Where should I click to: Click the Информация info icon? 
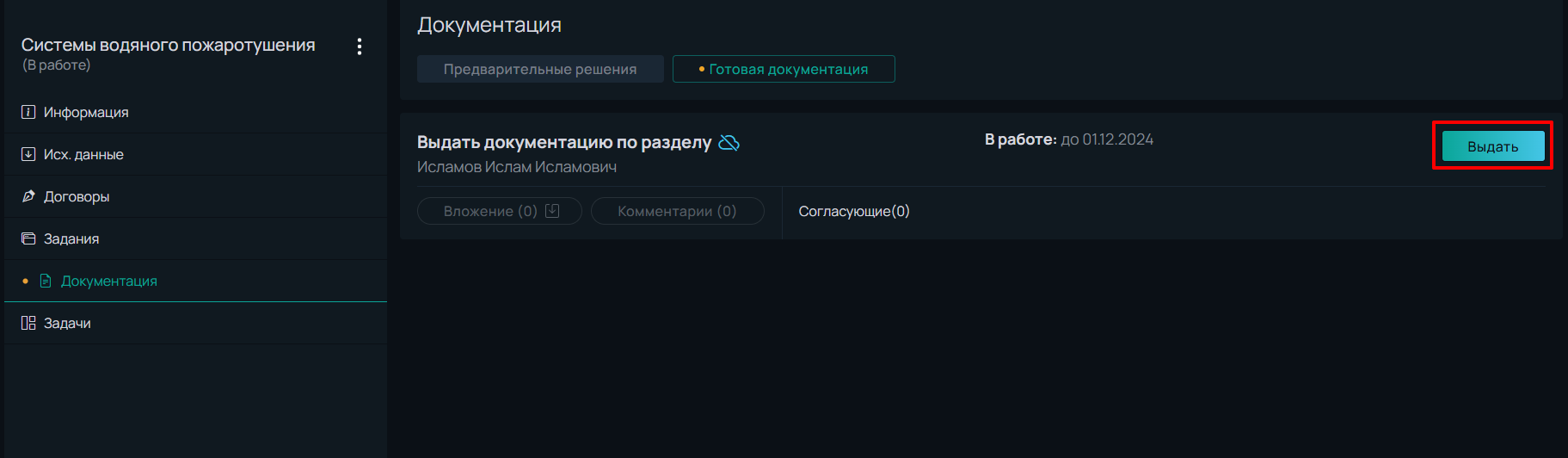tap(28, 112)
